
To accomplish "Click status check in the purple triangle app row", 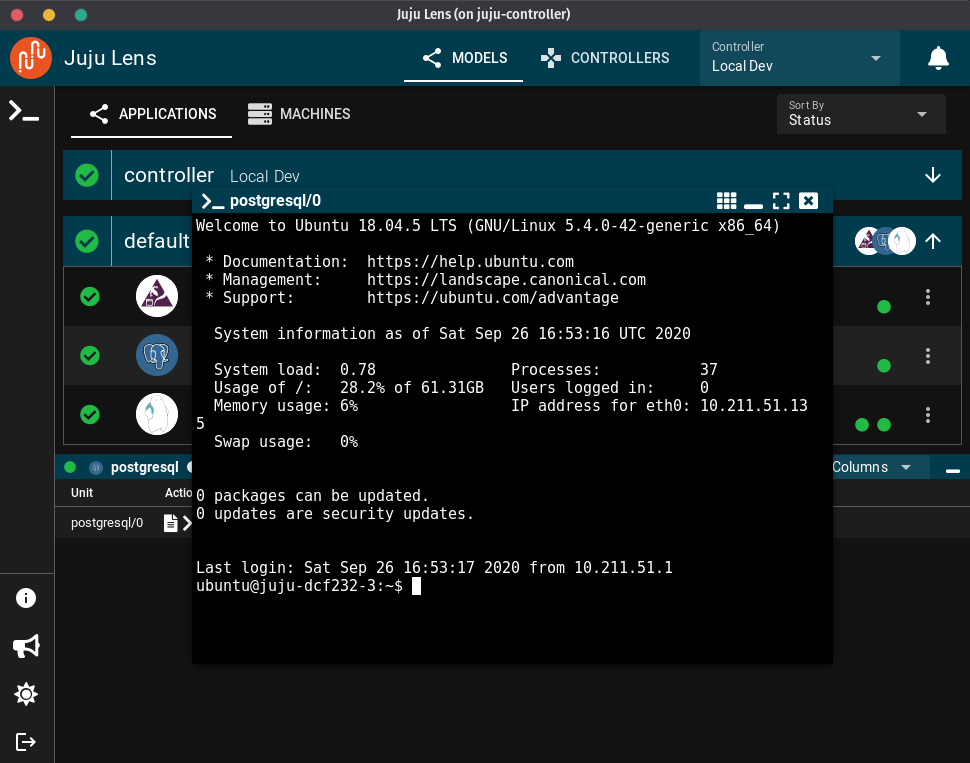I will pyautogui.click(x=90, y=296).
